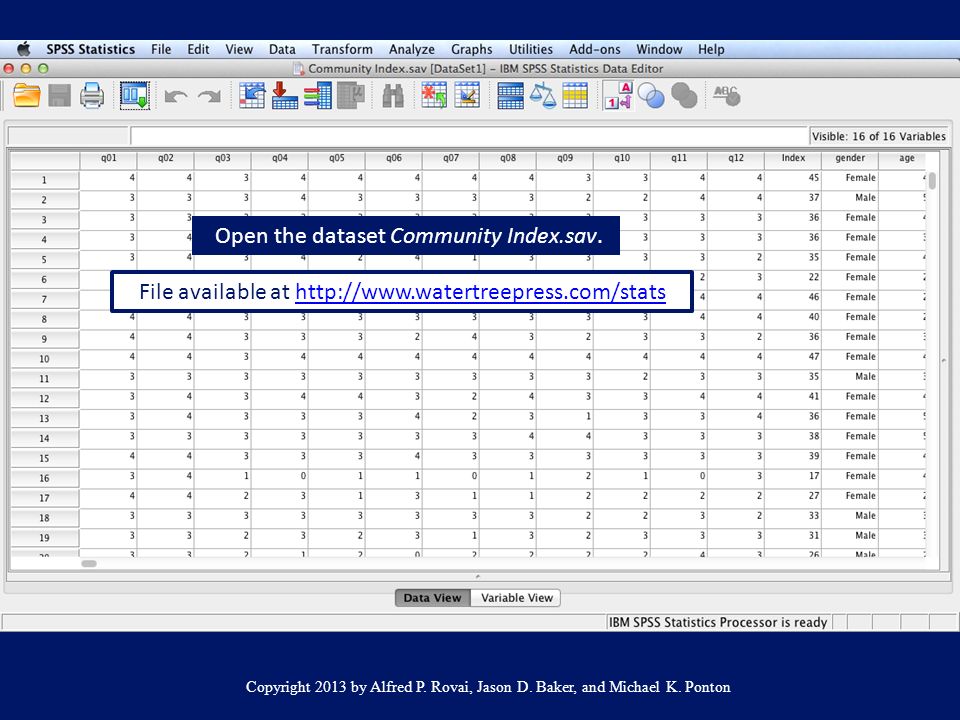
Task: Click Use variable sets circles icon
Action: coord(651,96)
